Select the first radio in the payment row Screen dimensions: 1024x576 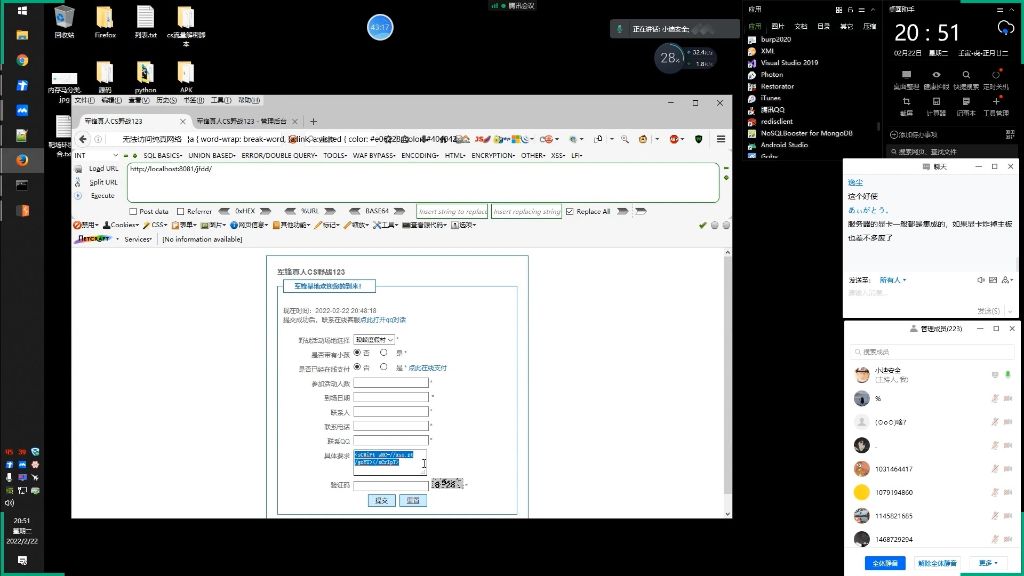[x=357, y=367]
